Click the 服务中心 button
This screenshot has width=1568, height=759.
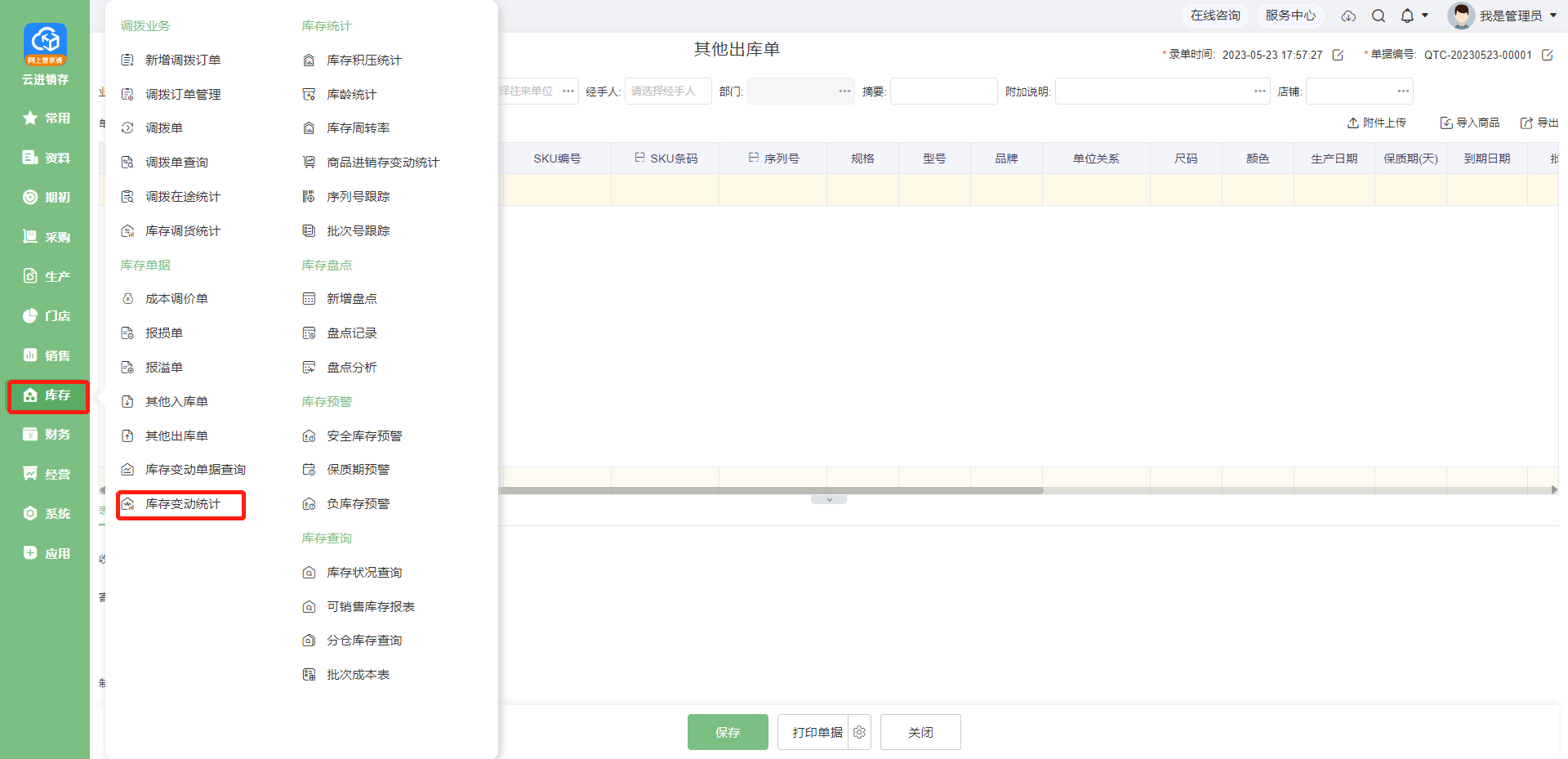[x=1290, y=16]
